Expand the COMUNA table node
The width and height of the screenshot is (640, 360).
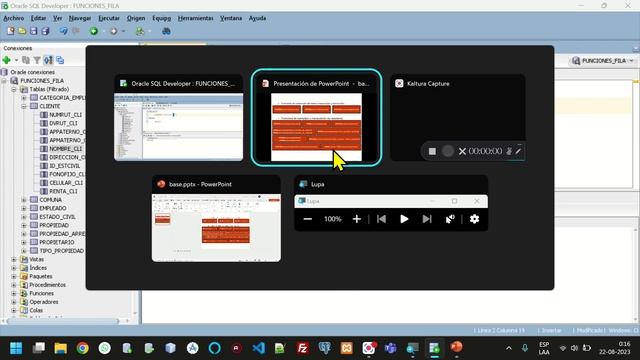pyautogui.click(x=24, y=200)
